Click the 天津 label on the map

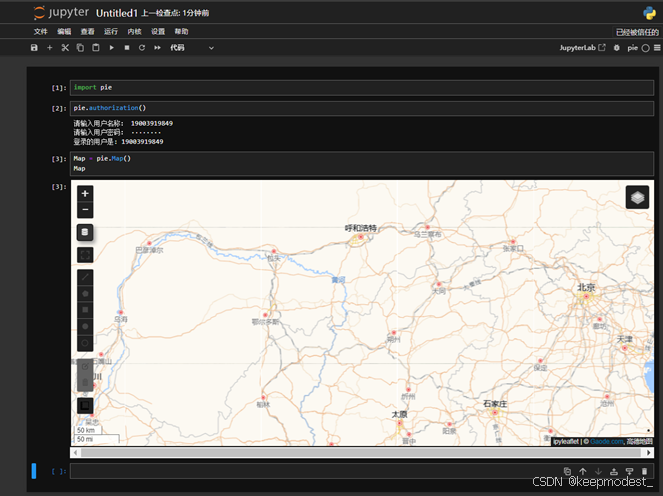tap(625, 339)
